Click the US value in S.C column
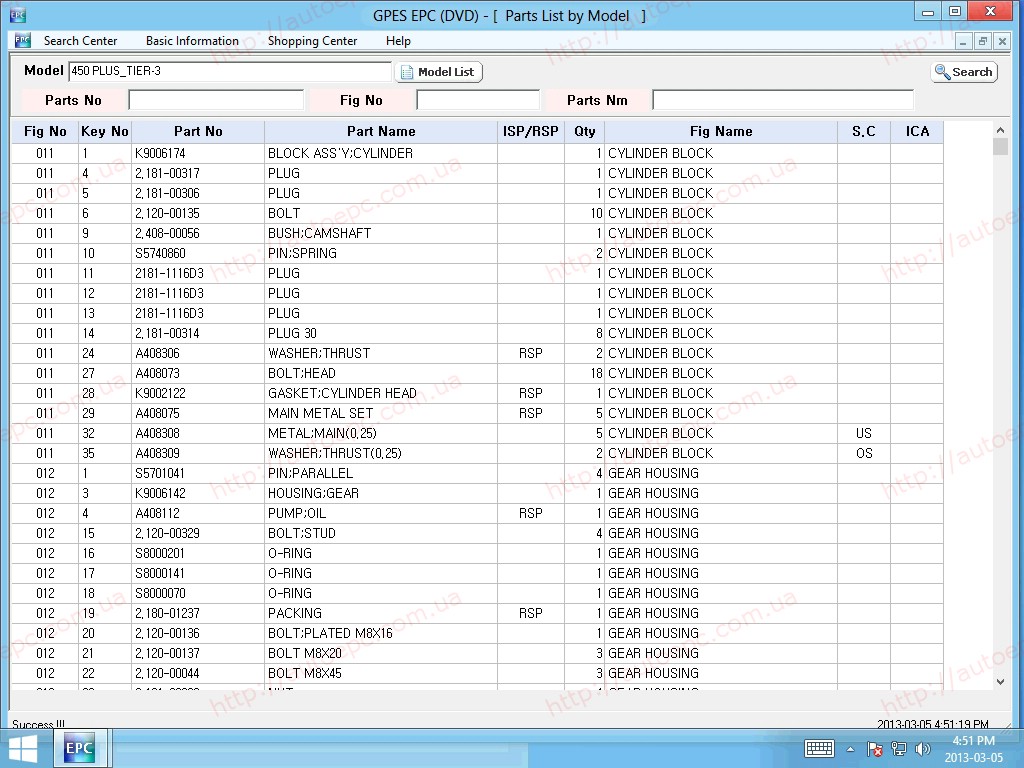 point(864,433)
